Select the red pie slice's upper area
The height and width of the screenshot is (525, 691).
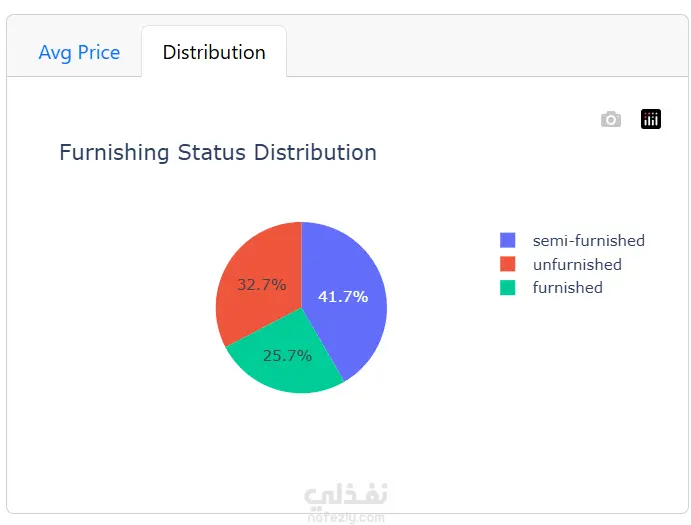(270, 245)
